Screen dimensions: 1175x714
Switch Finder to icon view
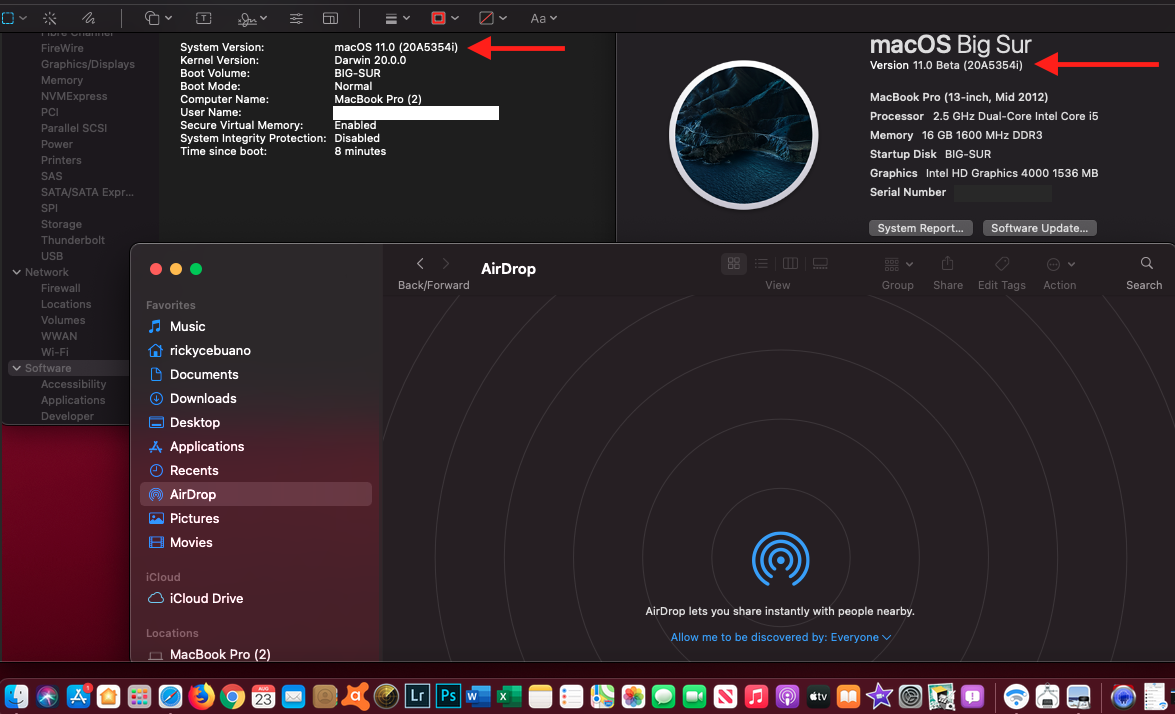(x=734, y=263)
